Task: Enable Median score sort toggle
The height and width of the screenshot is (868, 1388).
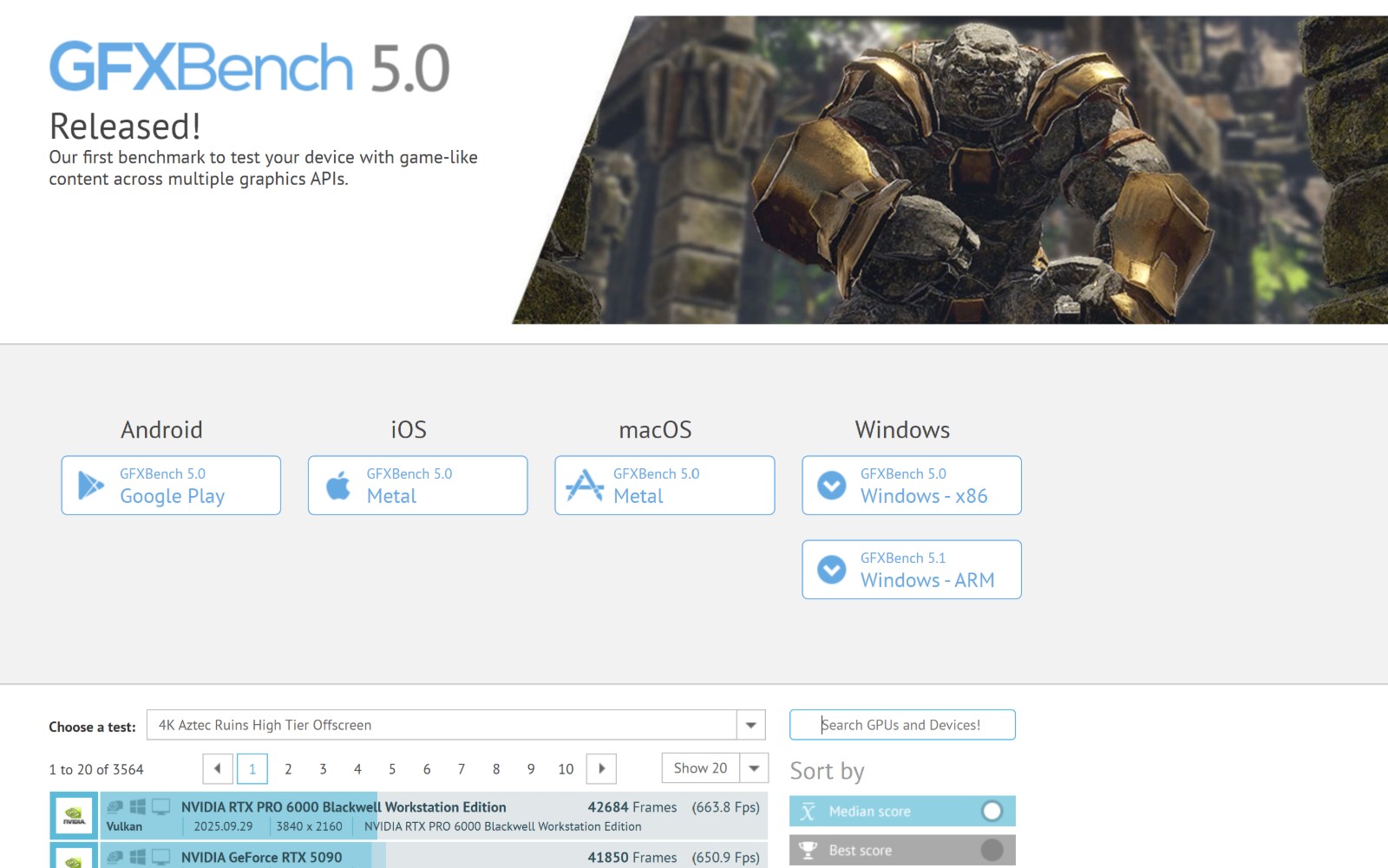Action: coord(992,812)
